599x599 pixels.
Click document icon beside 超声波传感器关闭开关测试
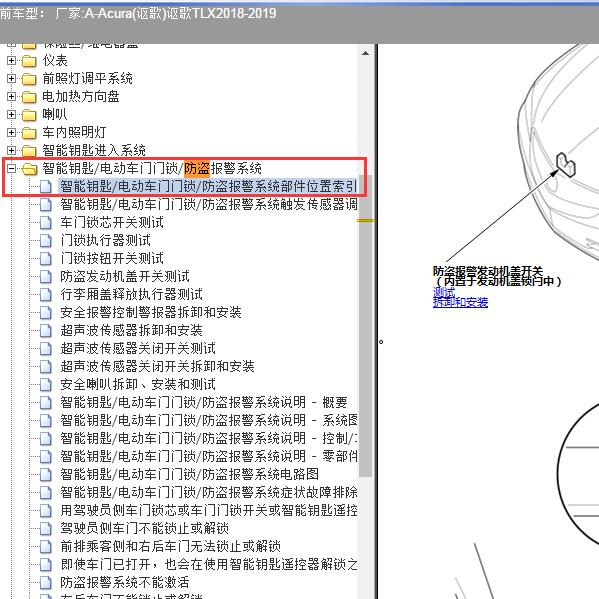point(45,348)
